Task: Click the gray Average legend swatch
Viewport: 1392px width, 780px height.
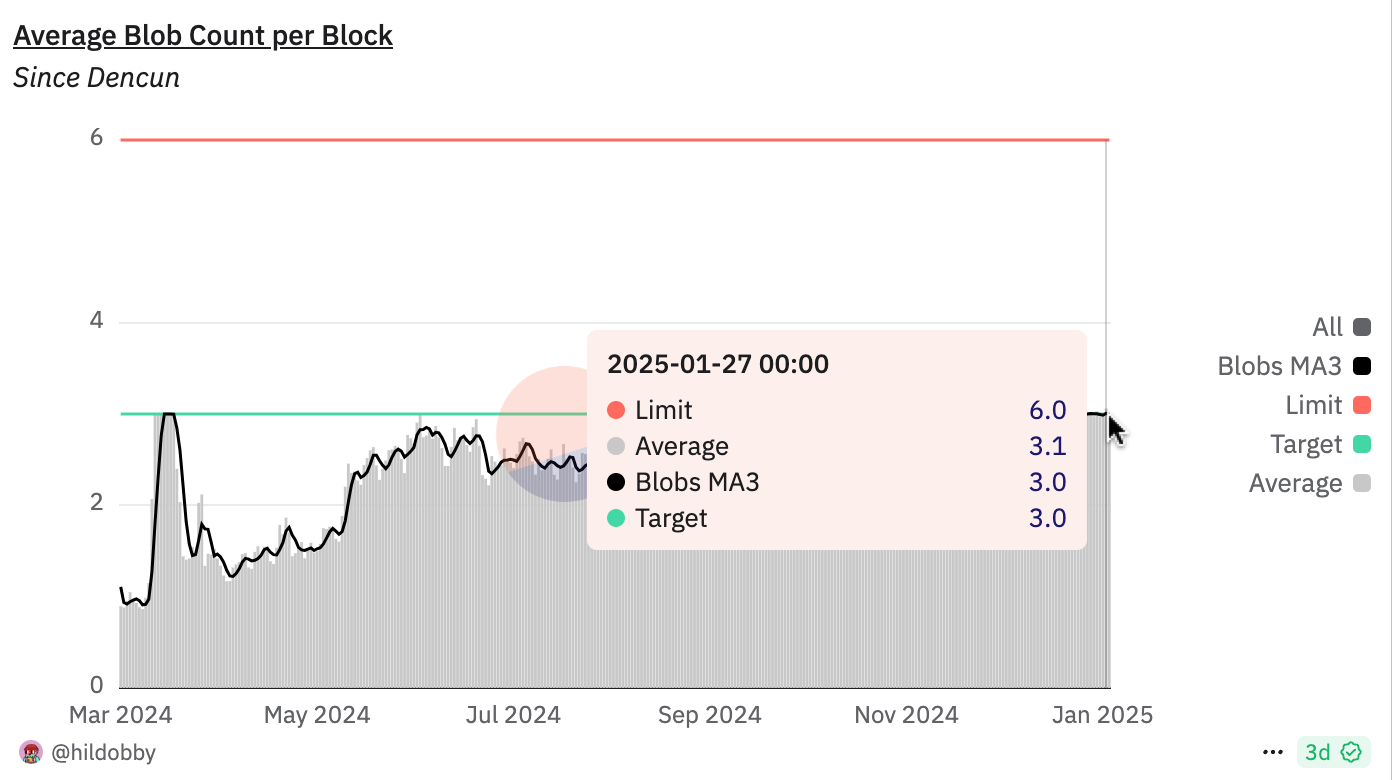Action: (x=1361, y=483)
